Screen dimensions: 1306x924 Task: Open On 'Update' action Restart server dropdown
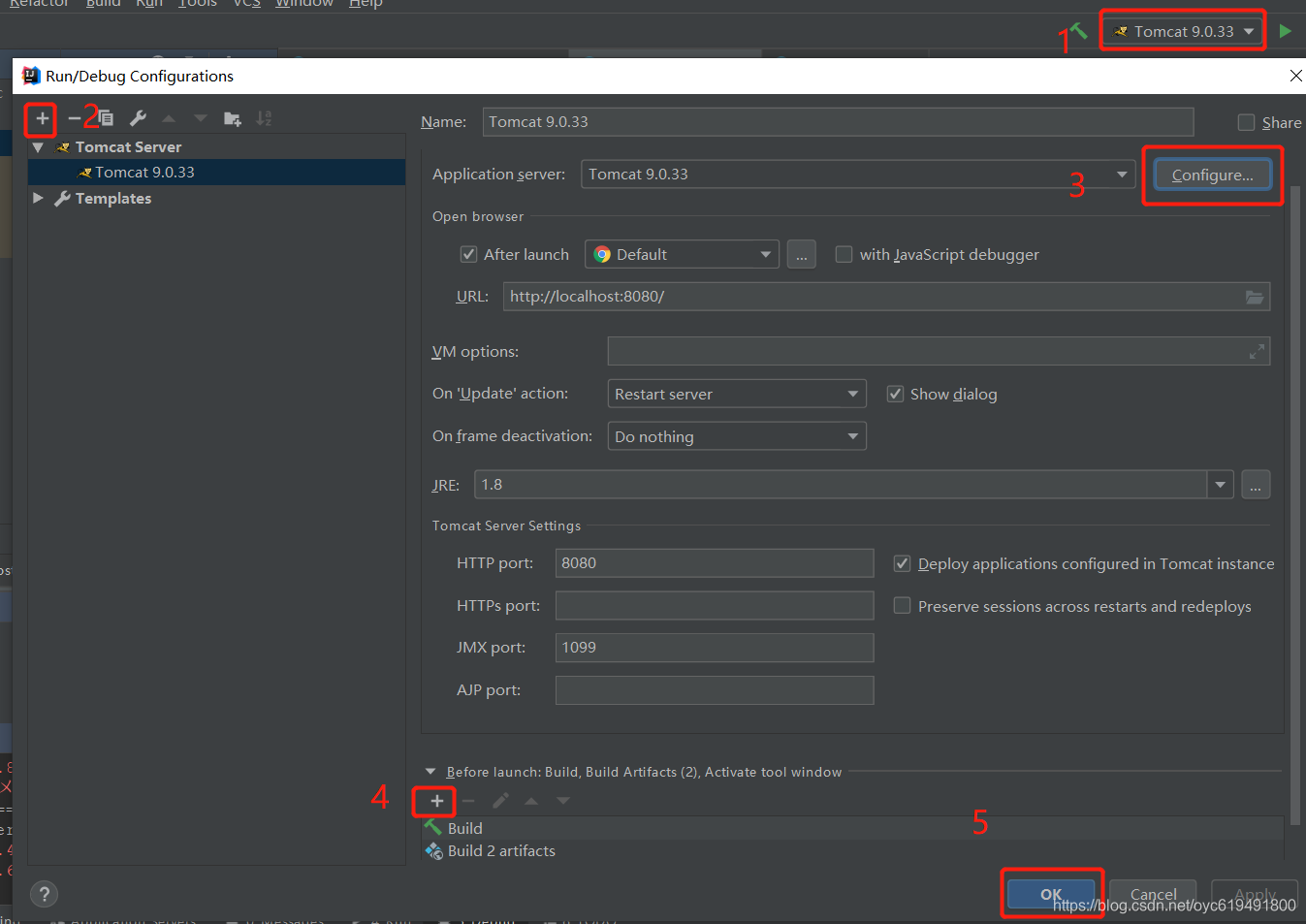coord(737,394)
